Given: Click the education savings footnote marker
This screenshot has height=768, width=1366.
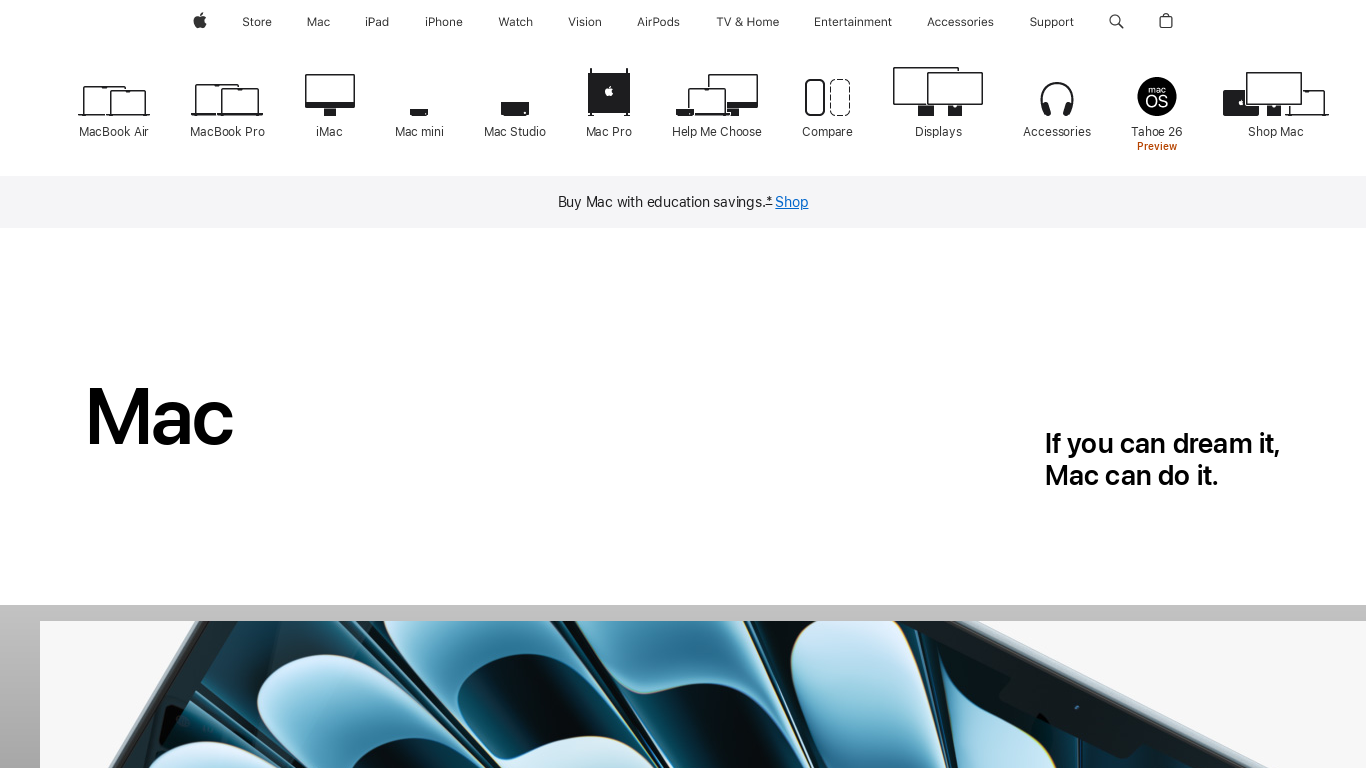Looking at the screenshot, I should [769, 200].
